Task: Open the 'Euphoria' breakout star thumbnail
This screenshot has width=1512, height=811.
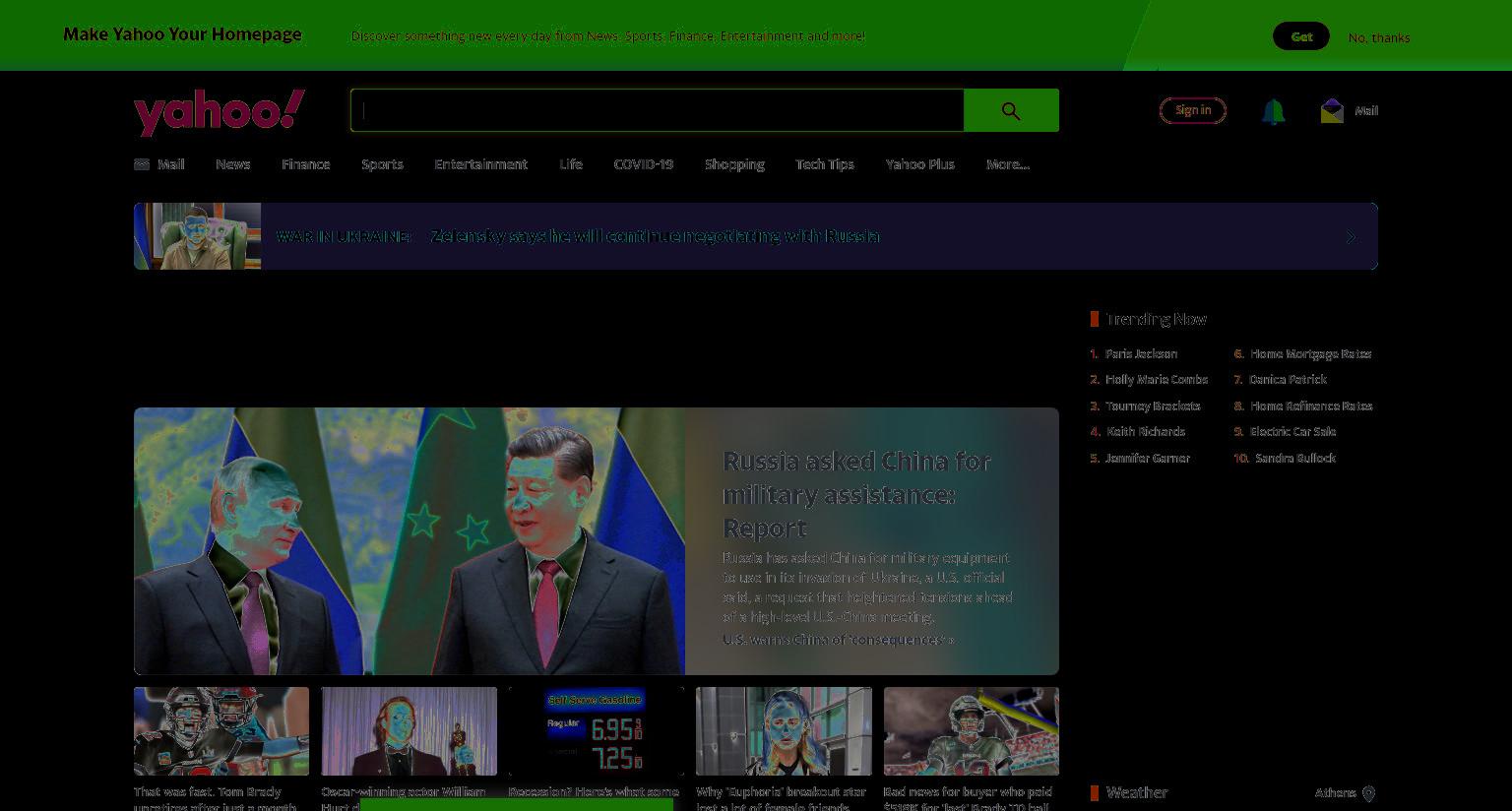Action: click(x=784, y=731)
